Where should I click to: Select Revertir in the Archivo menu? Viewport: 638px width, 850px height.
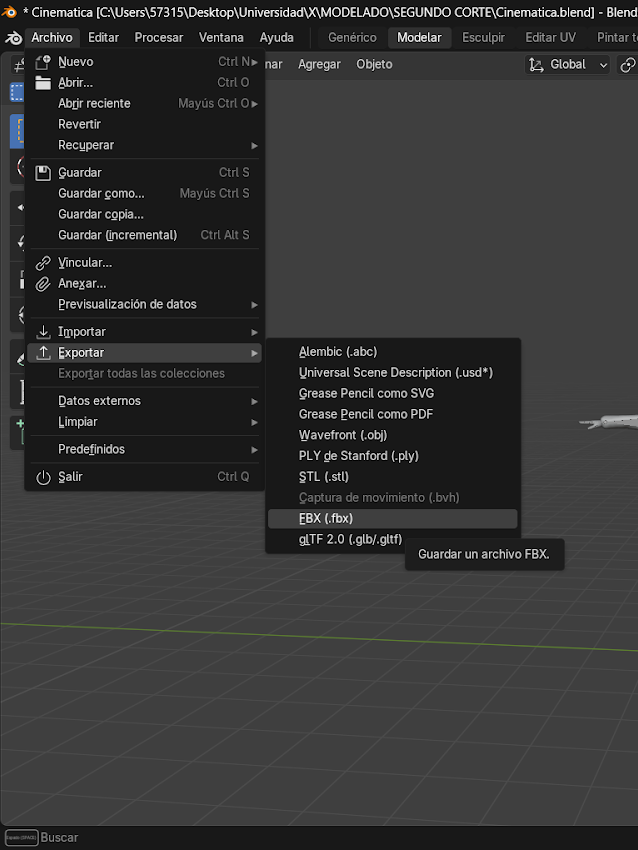pyautogui.click(x=145, y=124)
